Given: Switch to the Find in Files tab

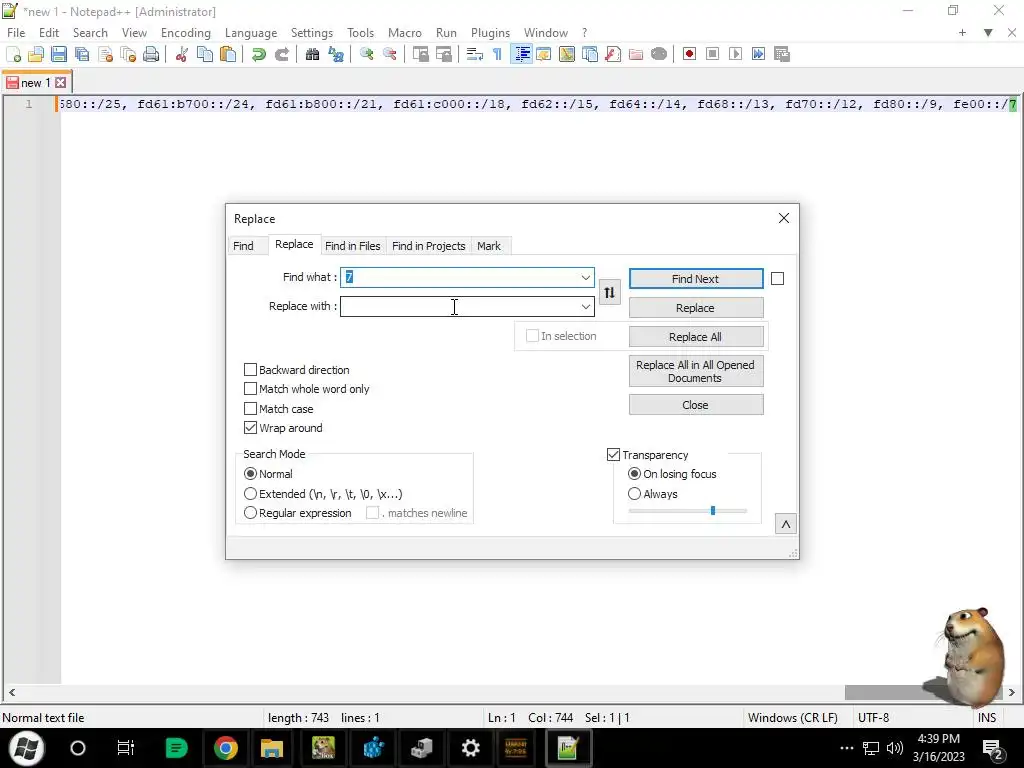Looking at the screenshot, I should (x=353, y=246).
